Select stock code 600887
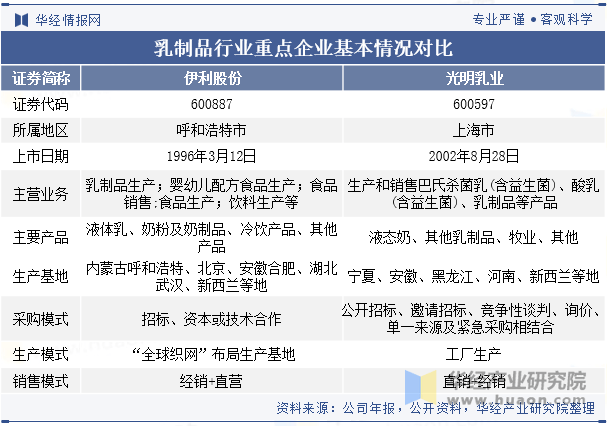This screenshot has height=426, width=607. (x=212, y=104)
